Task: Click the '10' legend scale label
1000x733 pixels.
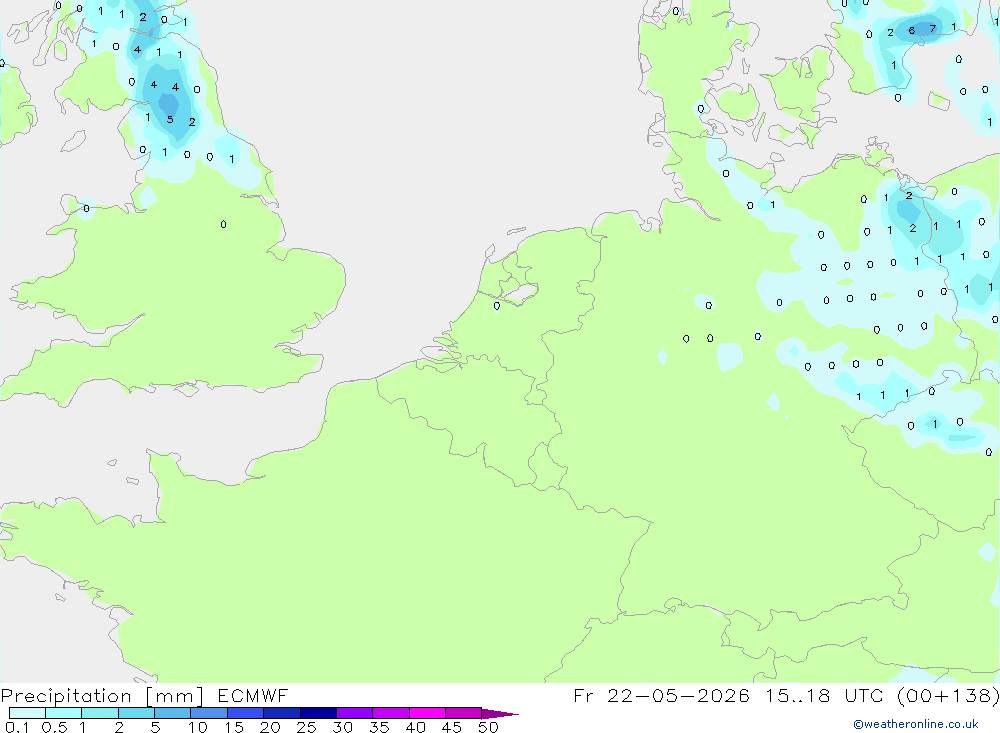Action: pos(198,727)
